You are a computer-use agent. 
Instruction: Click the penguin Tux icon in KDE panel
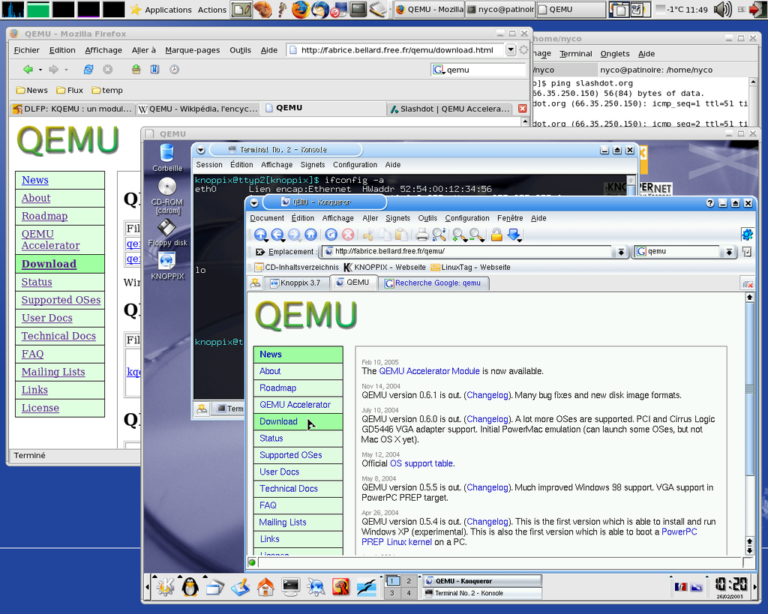click(190, 586)
